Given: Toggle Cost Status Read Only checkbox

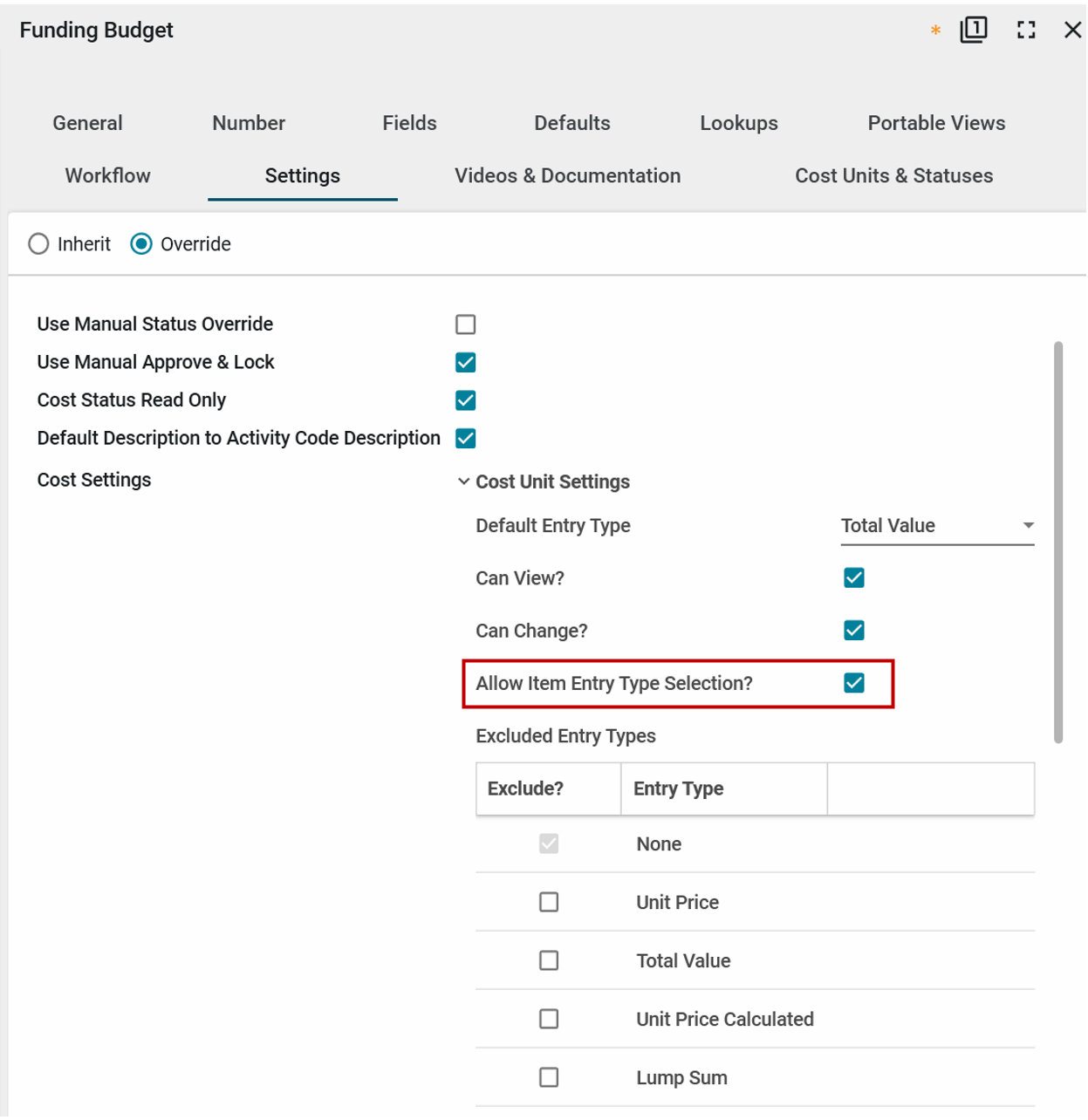Looking at the screenshot, I should coord(466,400).
